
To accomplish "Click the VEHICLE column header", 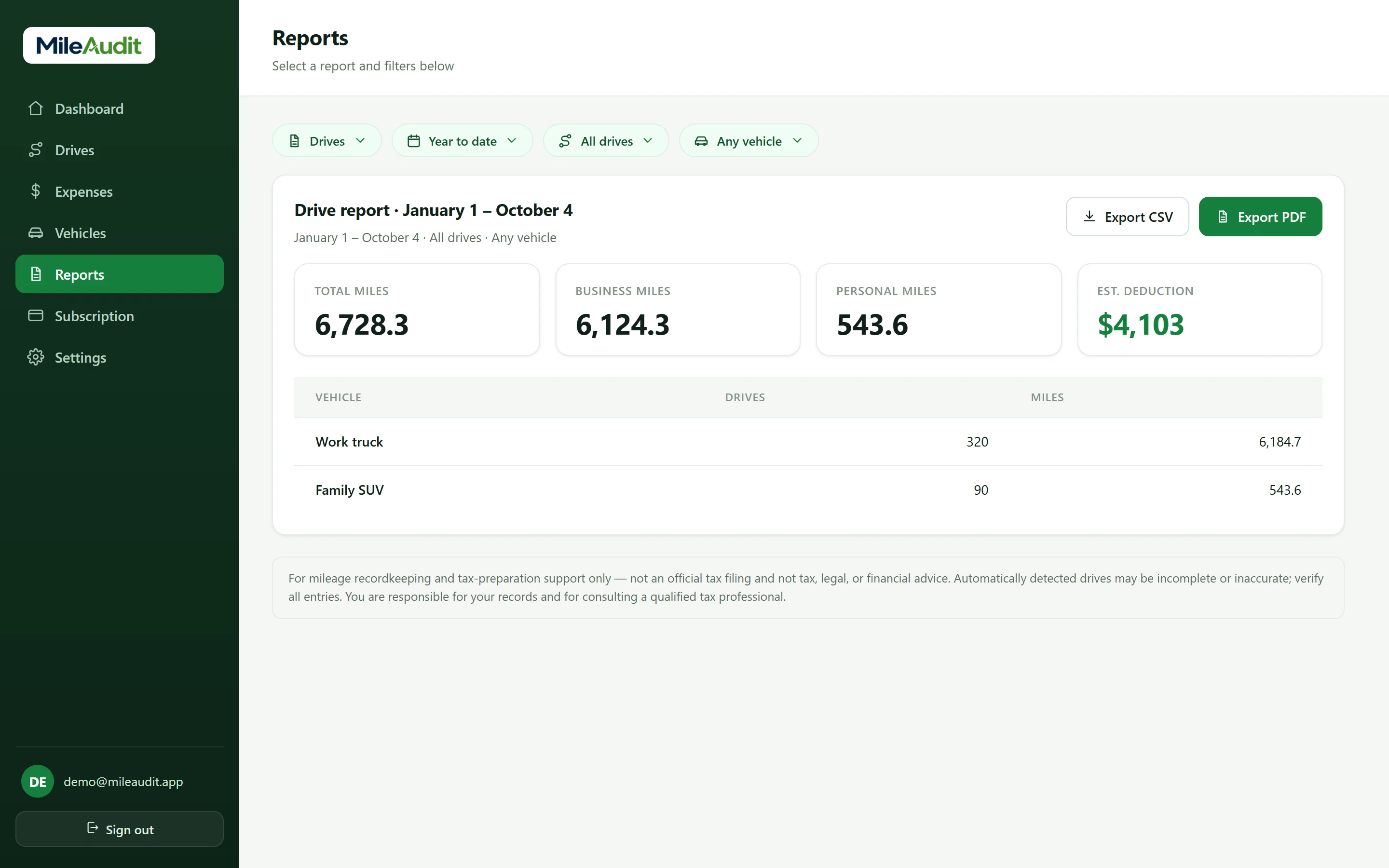I will [338, 397].
